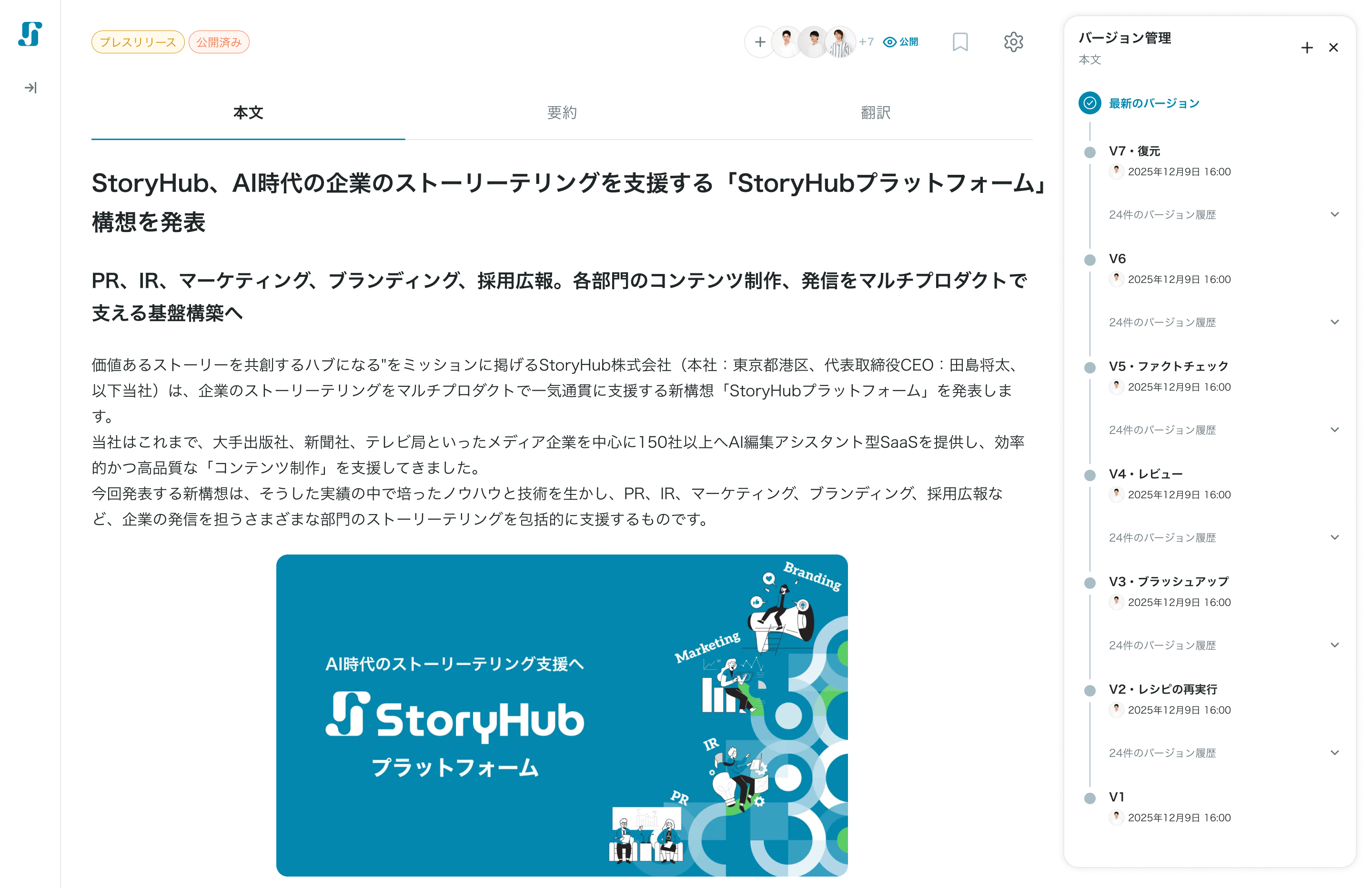
Task: Switch to the 要約 tab
Action: pyautogui.click(x=562, y=113)
